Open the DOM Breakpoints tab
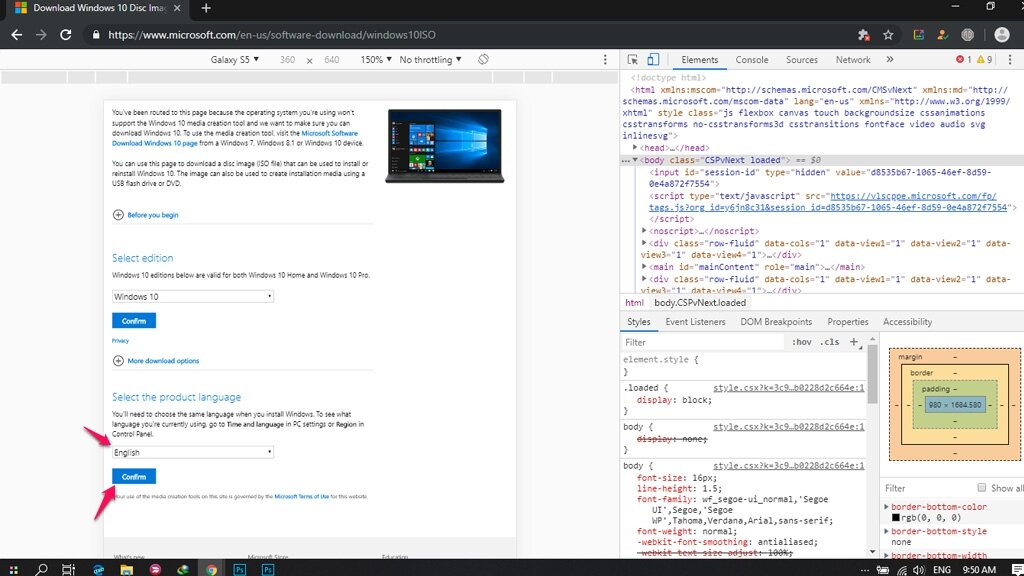This screenshot has height=576, width=1024. tap(776, 322)
